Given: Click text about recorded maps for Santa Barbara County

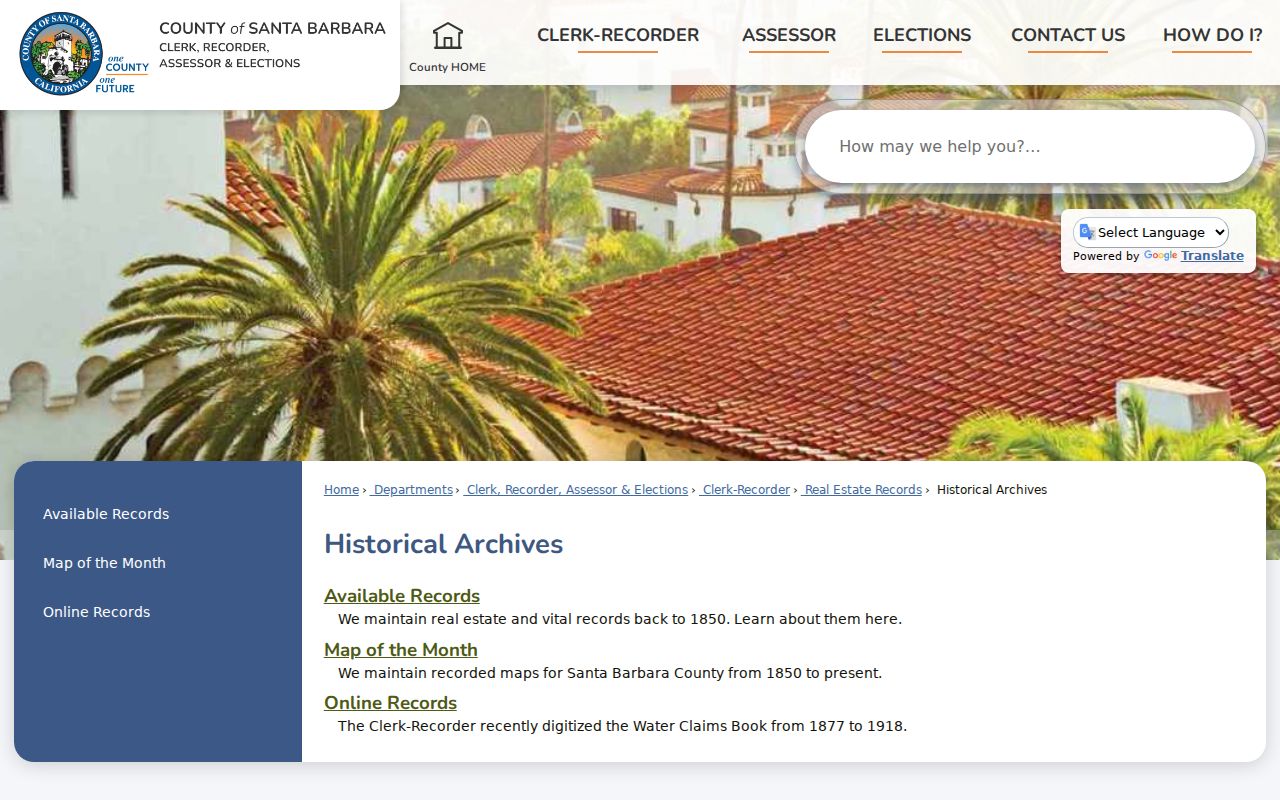Looking at the screenshot, I should coord(610,673).
